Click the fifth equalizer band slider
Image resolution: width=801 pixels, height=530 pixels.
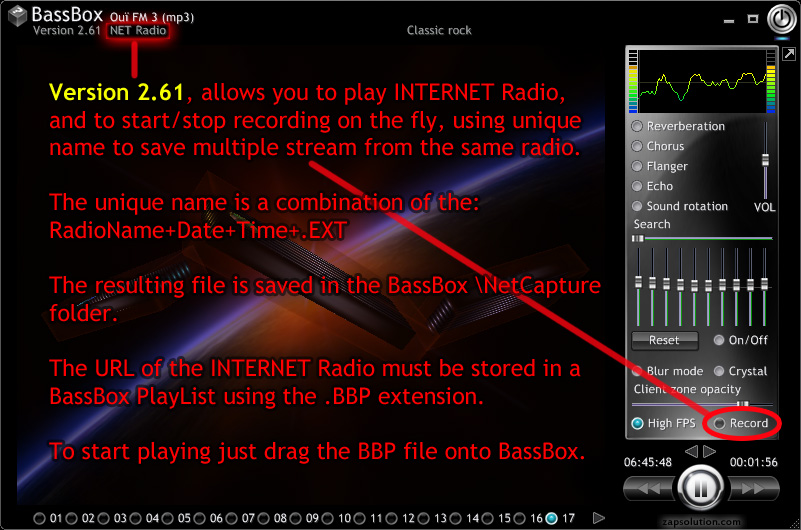click(694, 287)
